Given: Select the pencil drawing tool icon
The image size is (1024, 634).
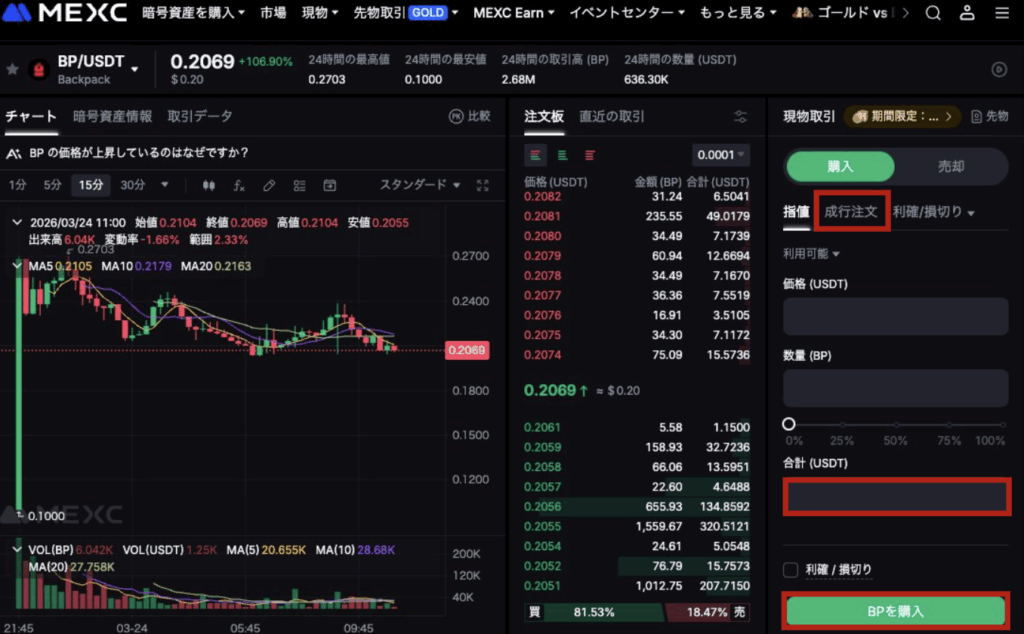Looking at the screenshot, I should tap(269, 185).
